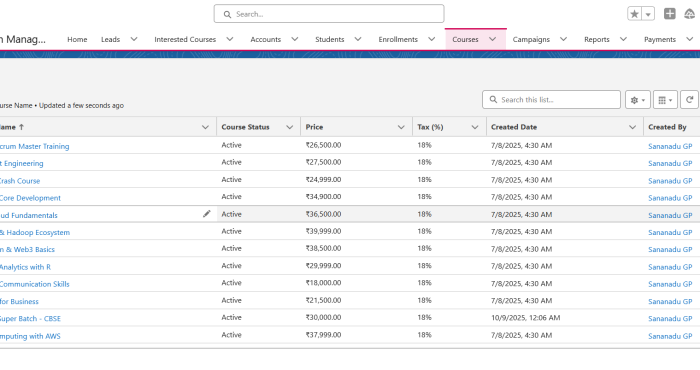The height and width of the screenshot is (370, 700).
Task: Open the Core Development course
Action: tap(30, 198)
